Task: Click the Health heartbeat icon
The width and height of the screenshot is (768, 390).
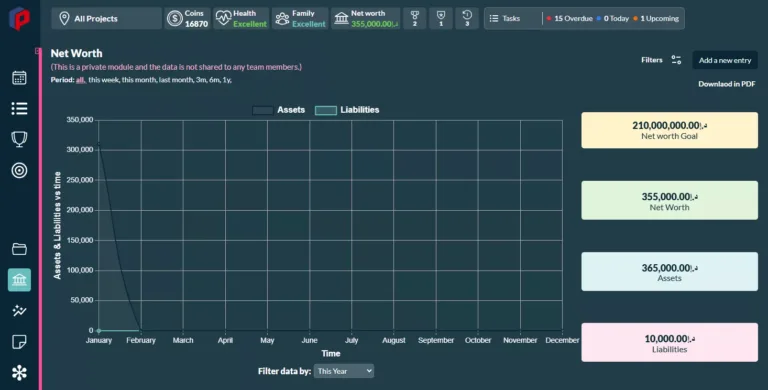Action: pyautogui.click(x=223, y=19)
